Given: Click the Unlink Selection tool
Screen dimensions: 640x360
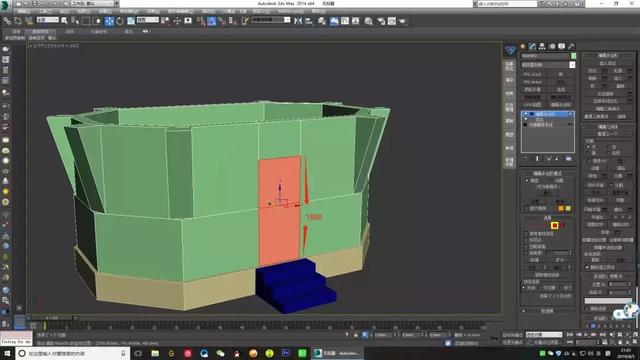Looking at the screenshot, I should [x=18, y=21].
